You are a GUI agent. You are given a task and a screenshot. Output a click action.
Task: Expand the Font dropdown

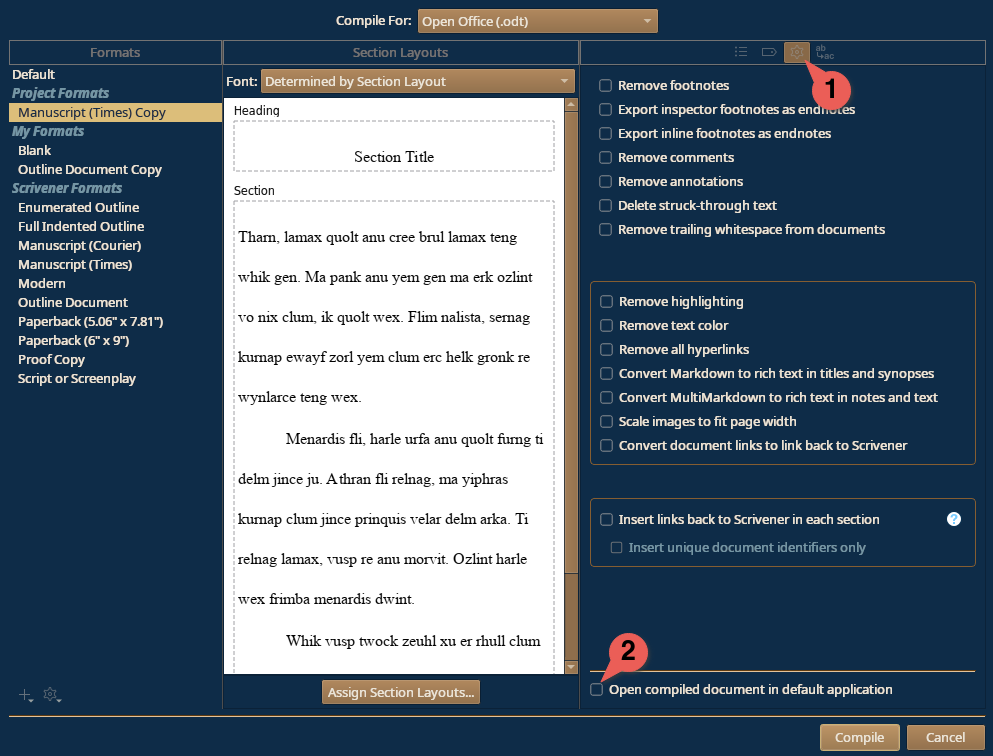tap(418, 82)
